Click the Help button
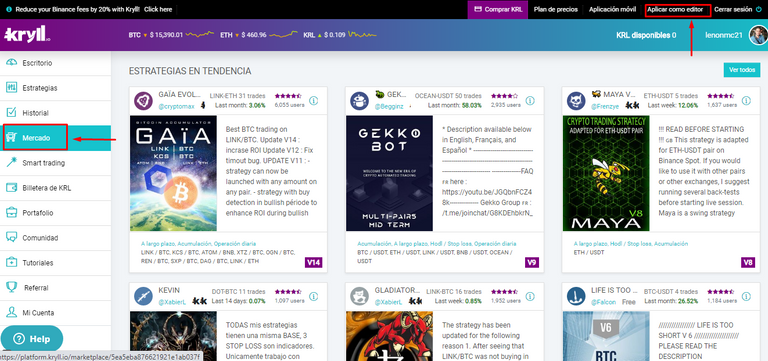Viewport: 768px width, 361px height. point(32,338)
